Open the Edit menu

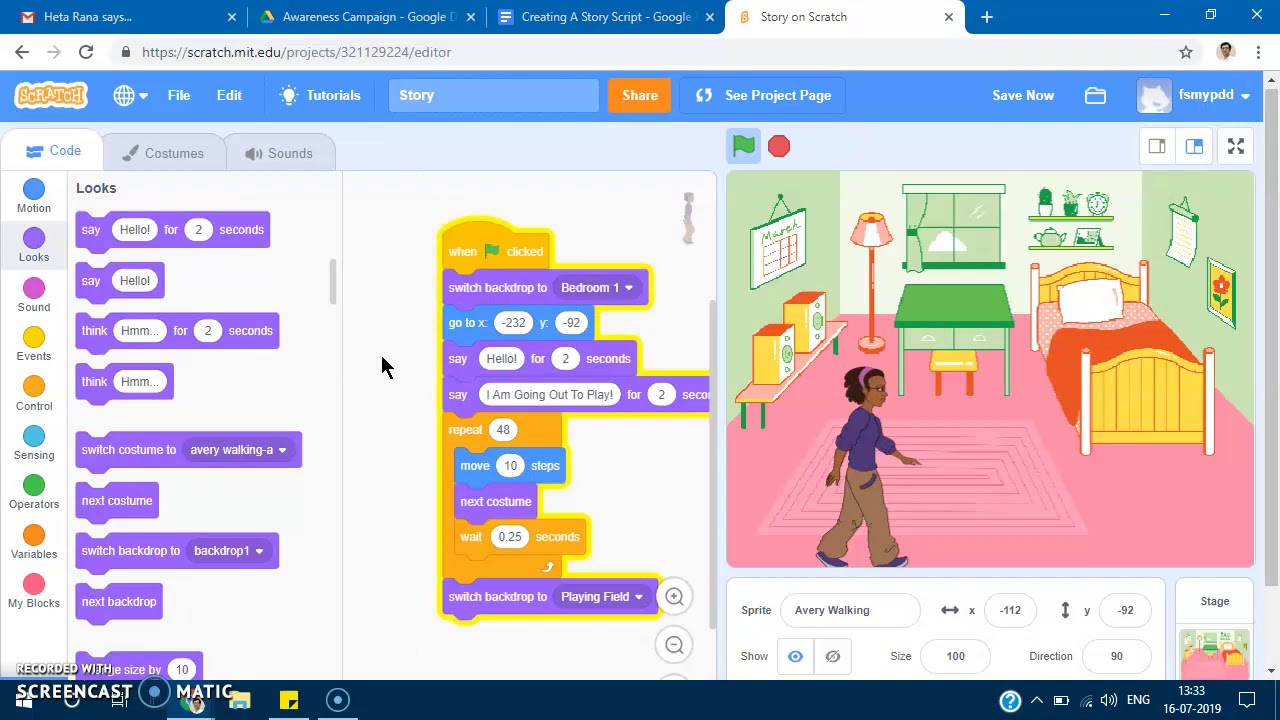tap(229, 95)
